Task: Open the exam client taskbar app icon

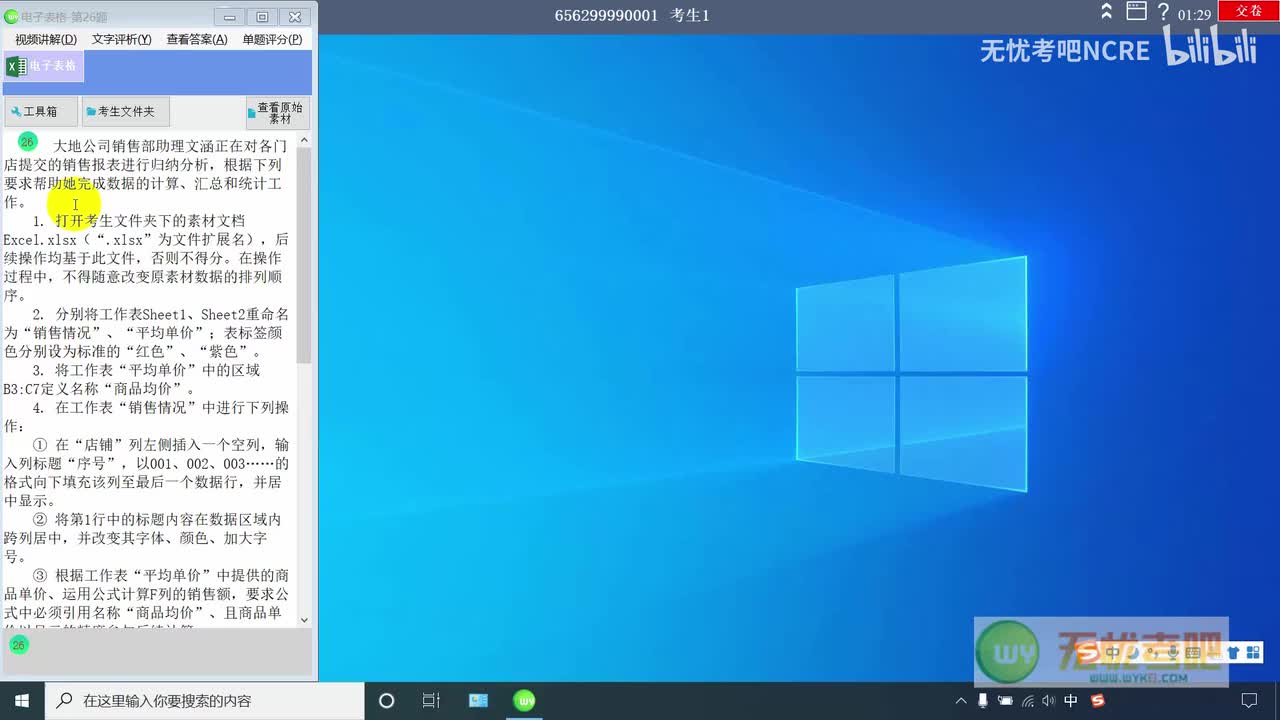Action: pyautogui.click(x=478, y=701)
